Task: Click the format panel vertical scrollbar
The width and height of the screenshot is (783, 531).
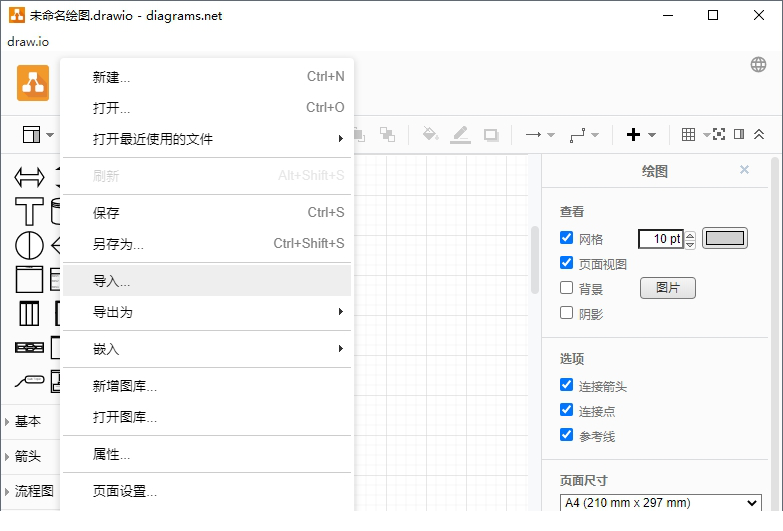Action: click(x=775, y=333)
